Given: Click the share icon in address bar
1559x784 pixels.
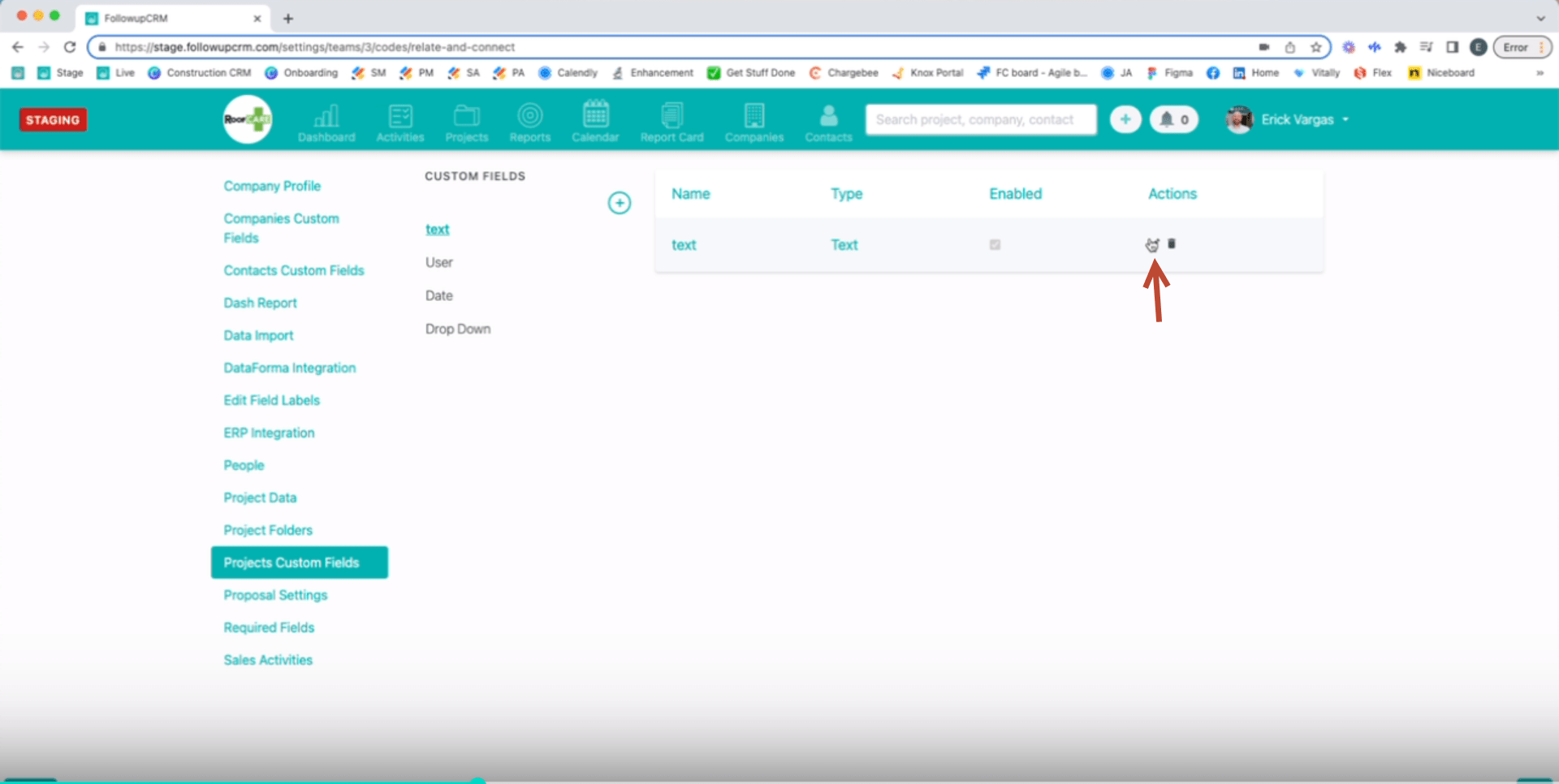Looking at the screenshot, I should [1290, 47].
